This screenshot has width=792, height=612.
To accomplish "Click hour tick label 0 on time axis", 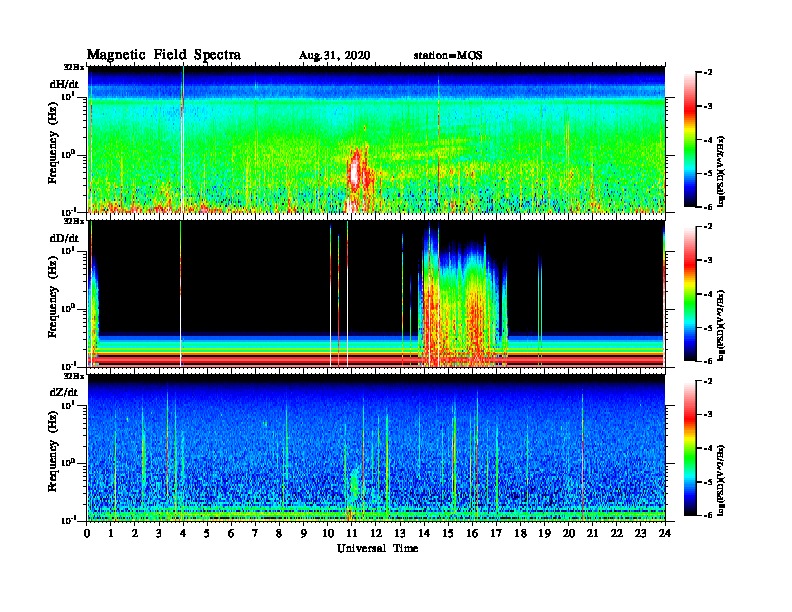I will point(87,533).
